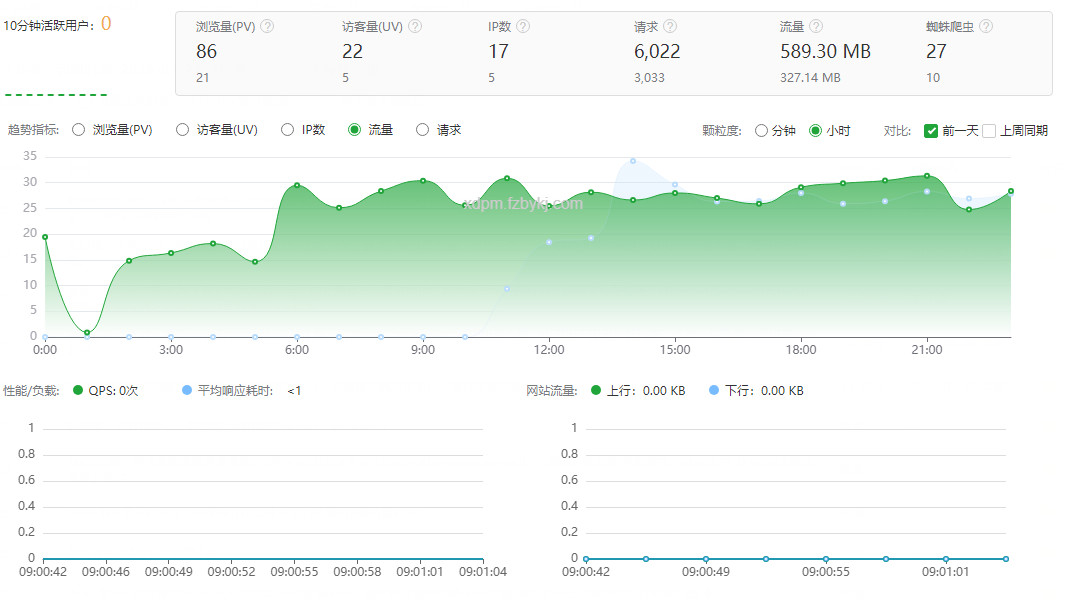Click help icon beside IP数

(523, 27)
